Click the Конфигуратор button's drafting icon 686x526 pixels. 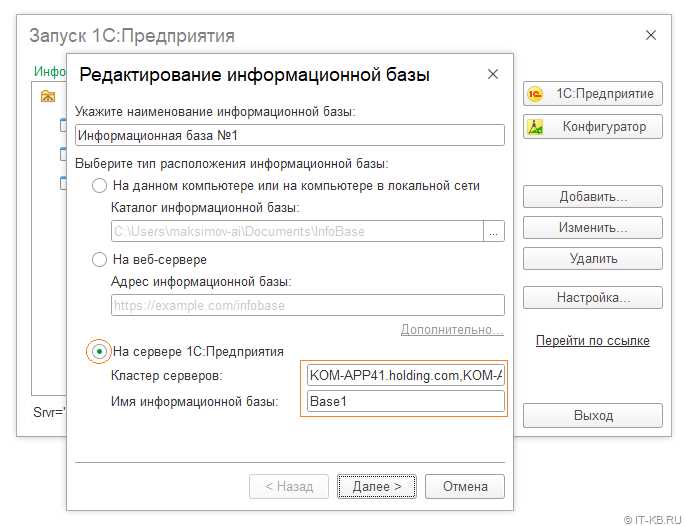535,127
